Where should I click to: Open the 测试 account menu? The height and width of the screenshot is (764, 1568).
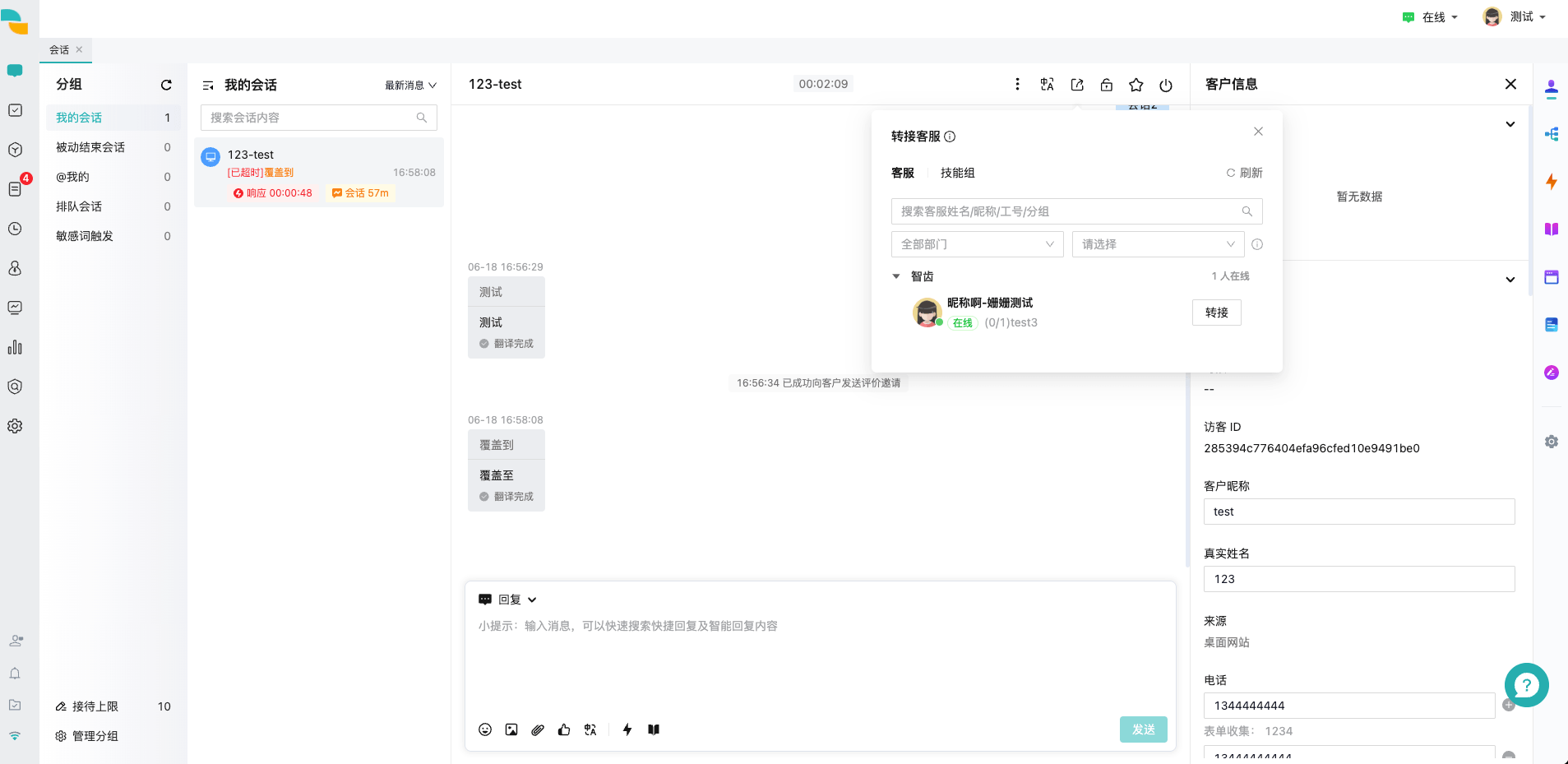tap(1515, 16)
